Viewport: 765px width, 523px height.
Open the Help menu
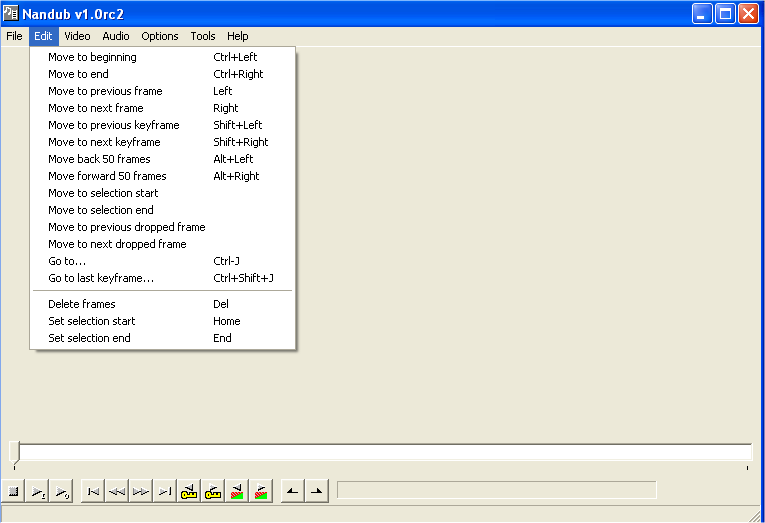[238, 36]
